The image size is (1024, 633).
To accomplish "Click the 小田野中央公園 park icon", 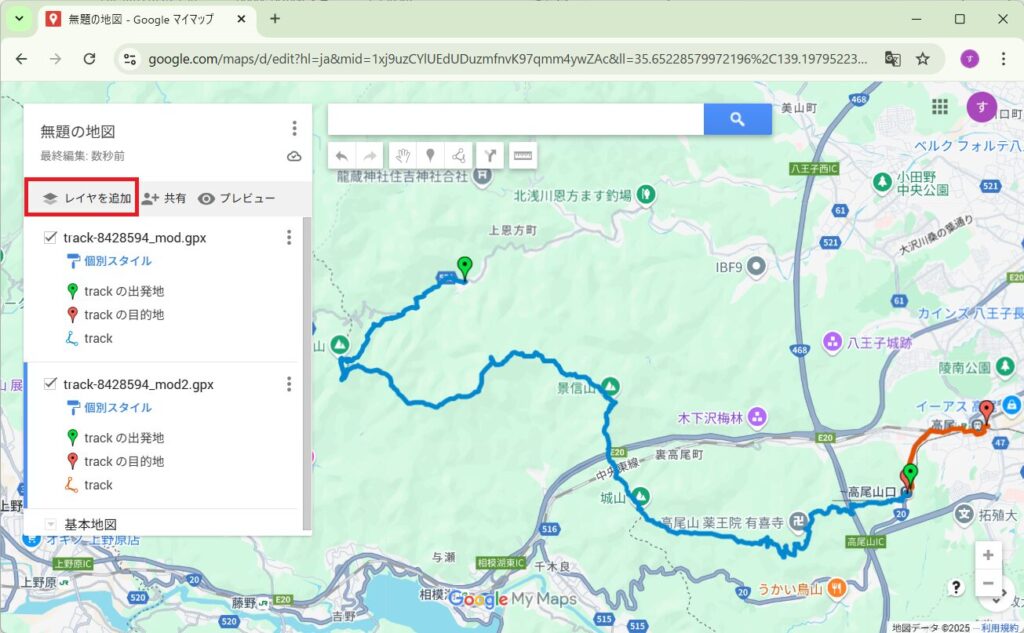I will [882, 182].
